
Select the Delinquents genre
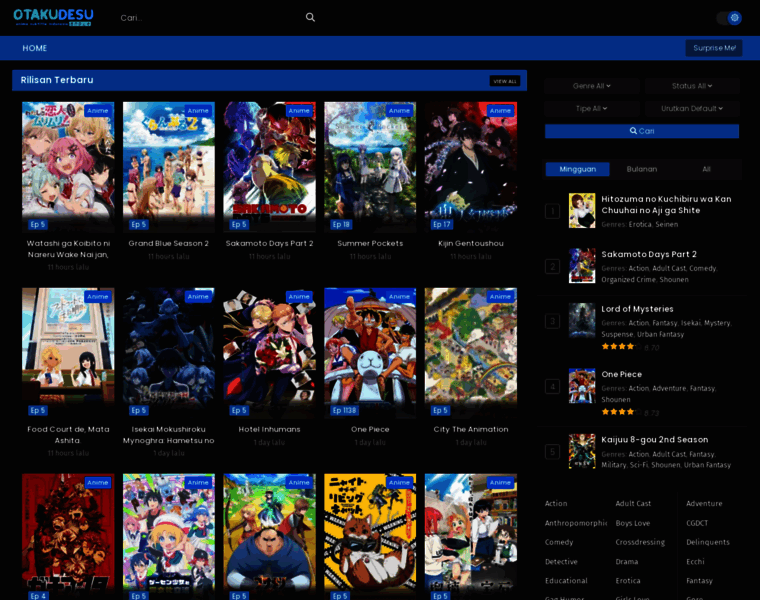pos(708,542)
